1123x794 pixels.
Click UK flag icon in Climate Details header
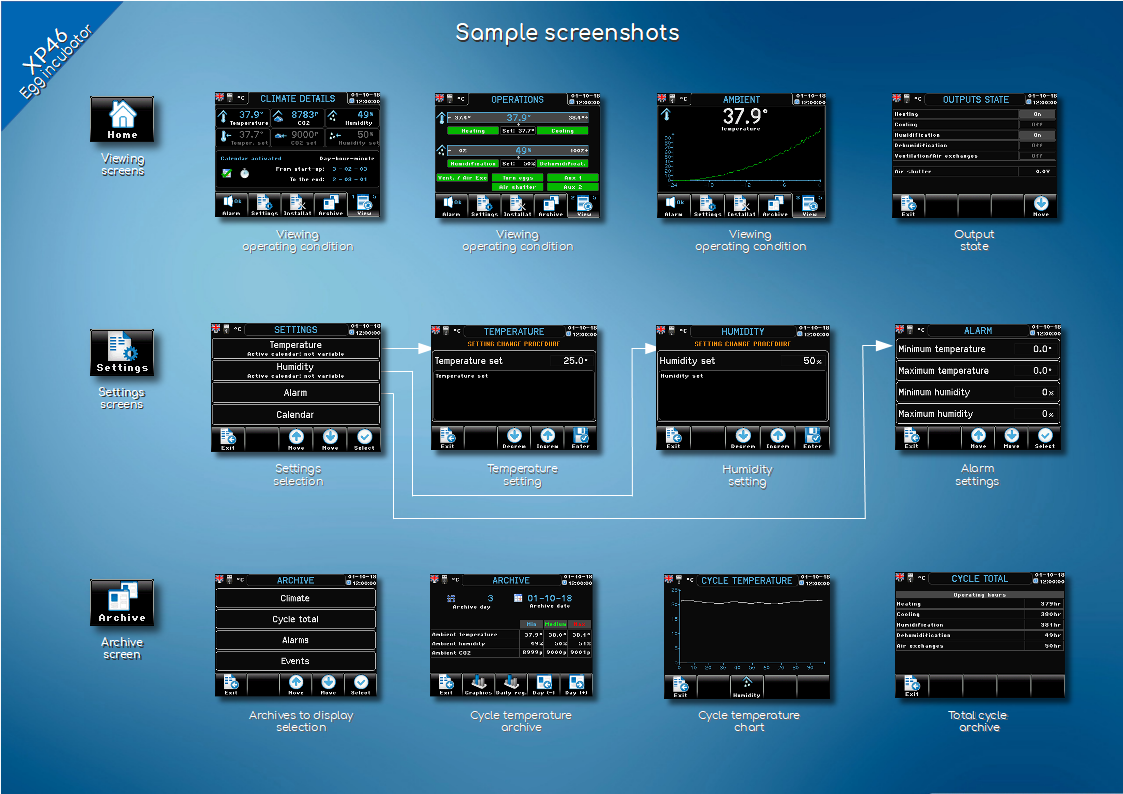coord(221,97)
